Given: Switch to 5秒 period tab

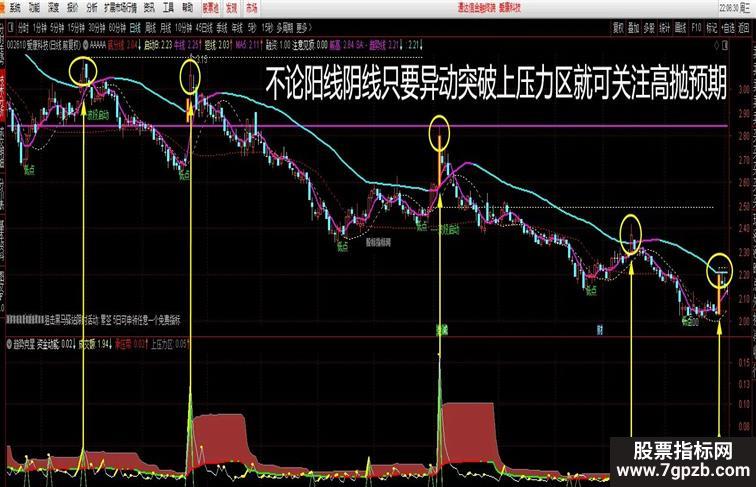Looking at the screenshot, I should pos(252,28).
